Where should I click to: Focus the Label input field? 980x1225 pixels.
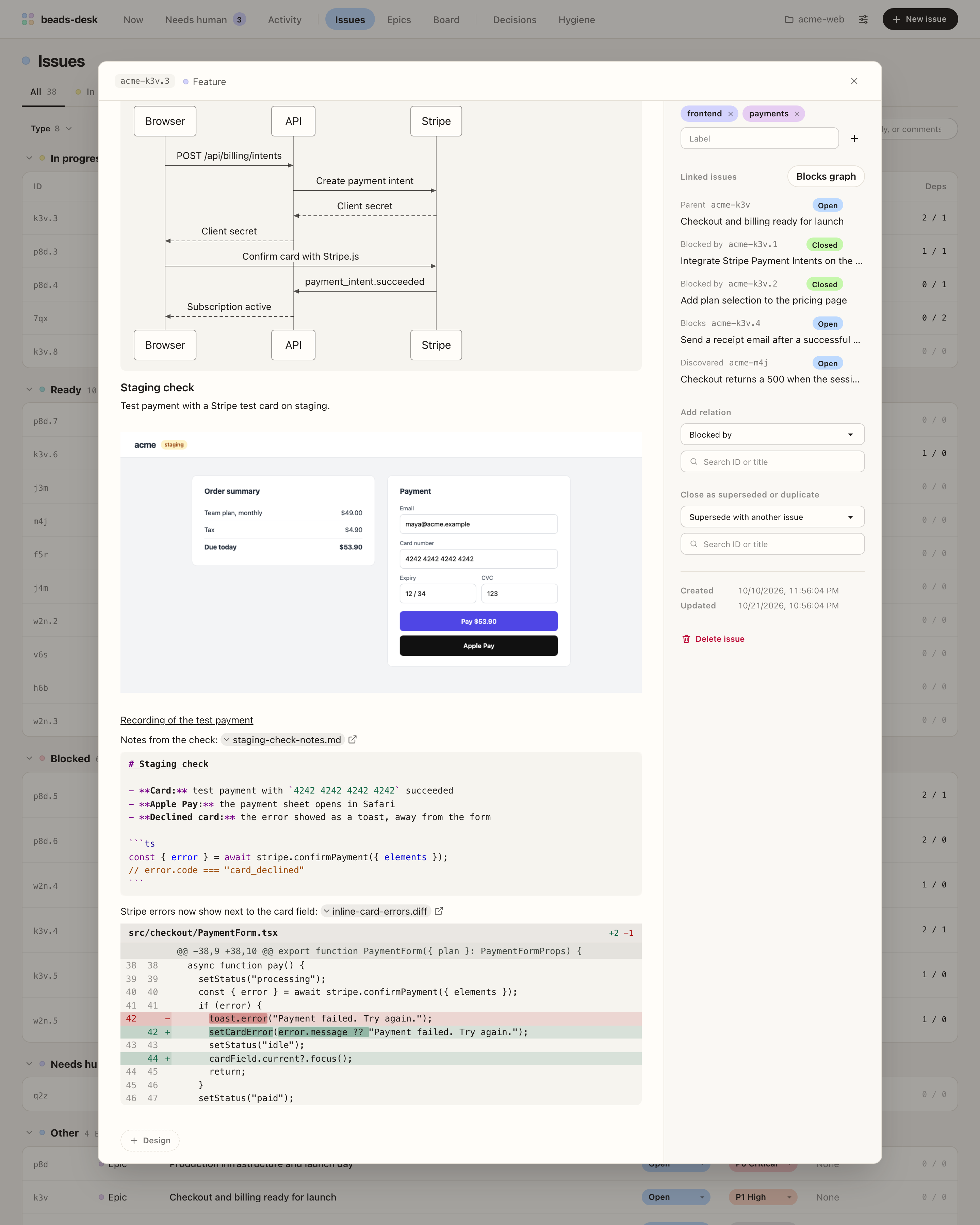click(759, 138)
